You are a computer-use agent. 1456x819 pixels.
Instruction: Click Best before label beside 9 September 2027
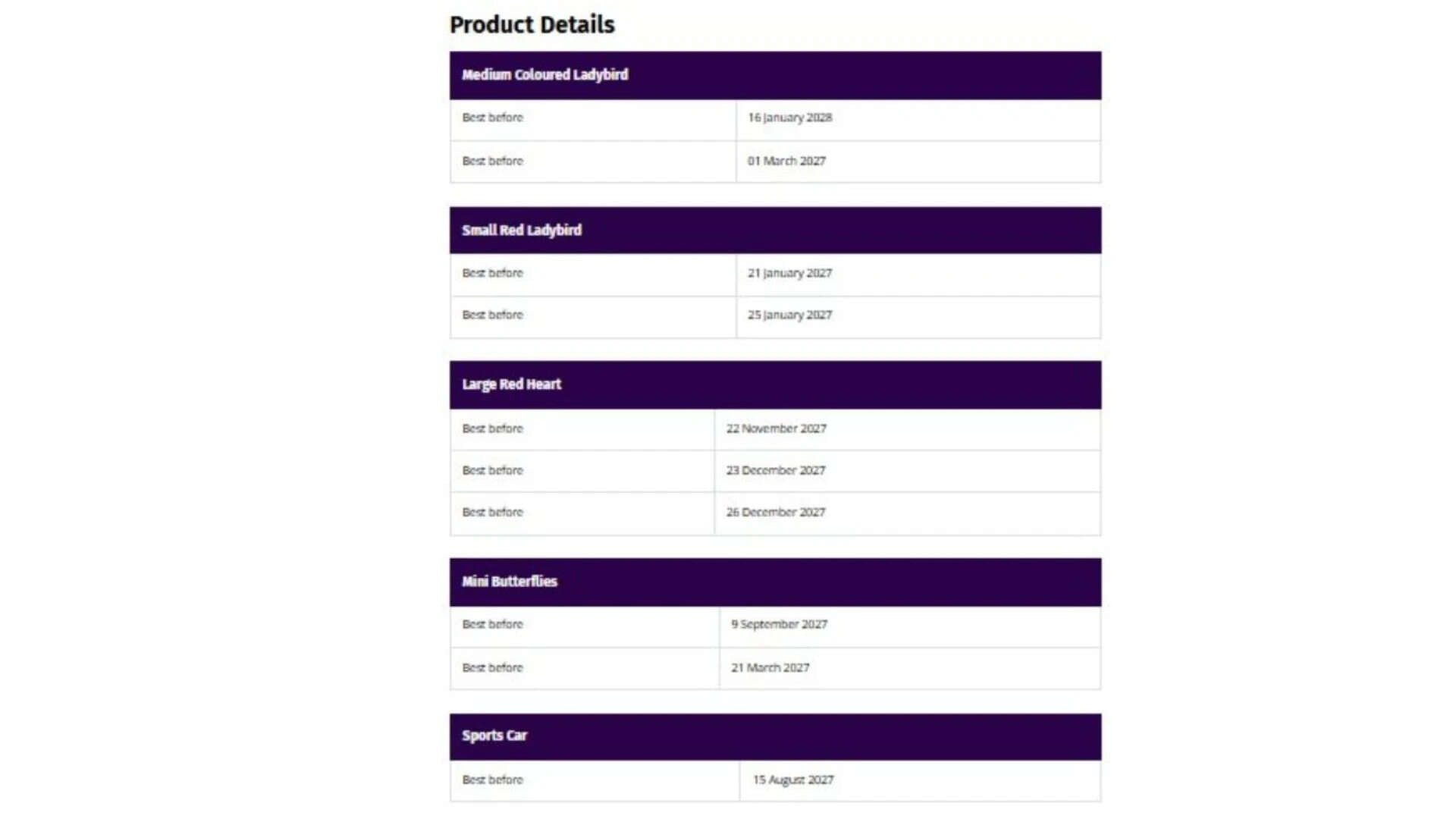coord(492,624)
